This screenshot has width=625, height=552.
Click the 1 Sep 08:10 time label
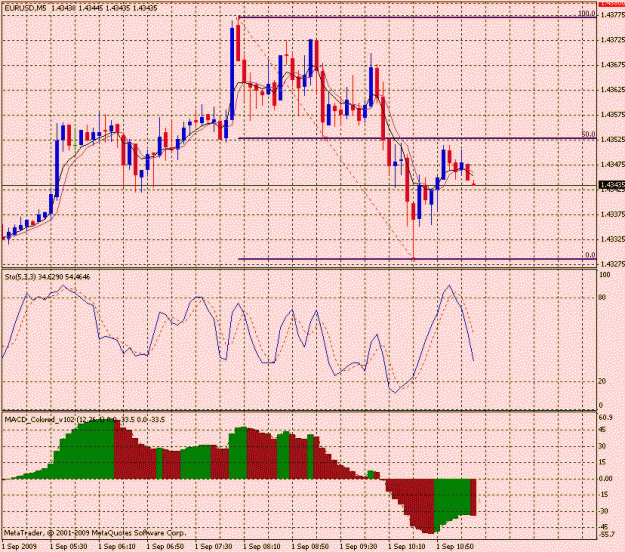point(262,546)
